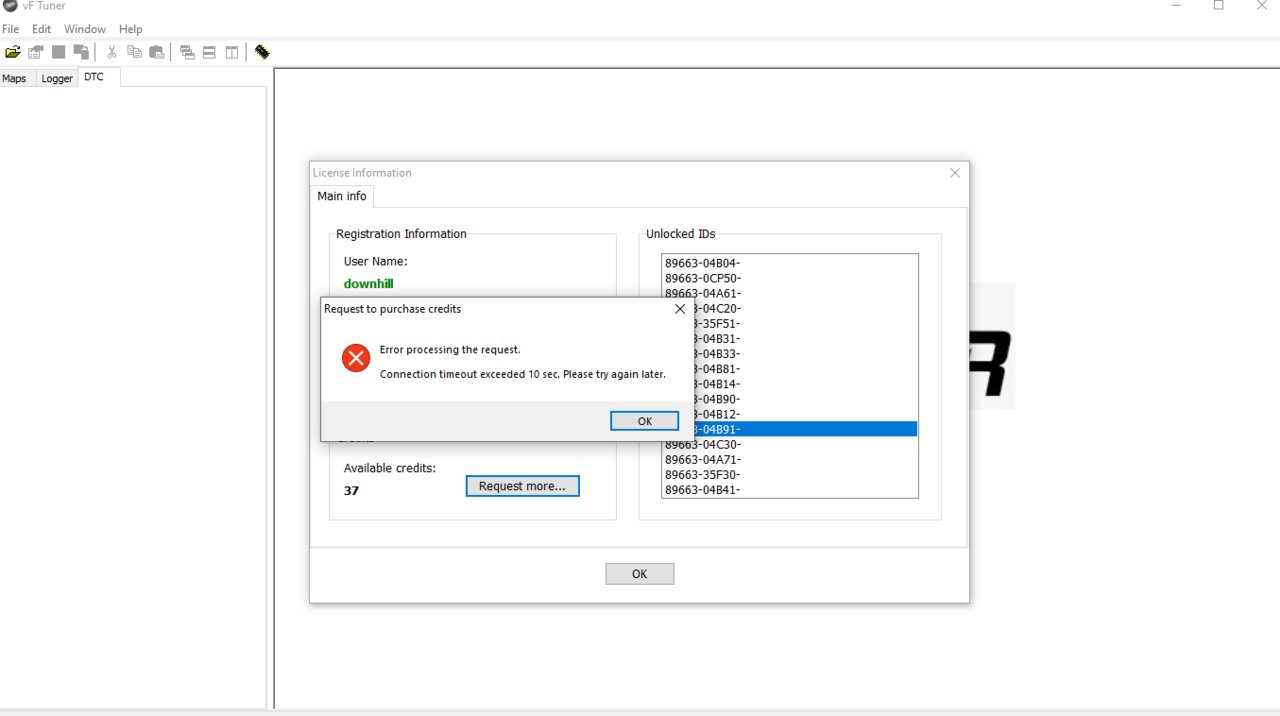
Task: Click OK in the License Information dialog
Action: (640, 574)
